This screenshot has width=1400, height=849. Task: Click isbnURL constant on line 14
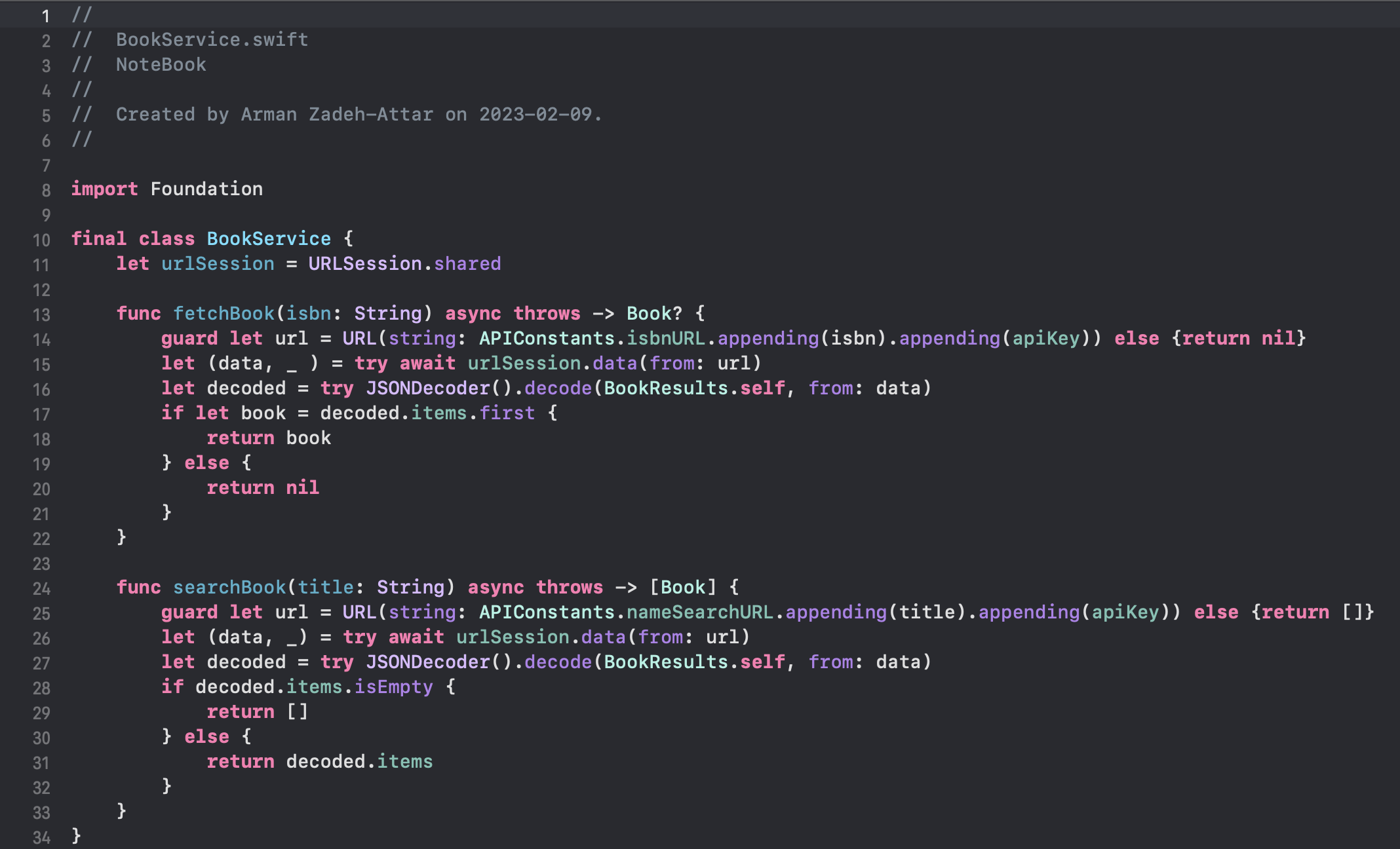(x=666, y=338)
